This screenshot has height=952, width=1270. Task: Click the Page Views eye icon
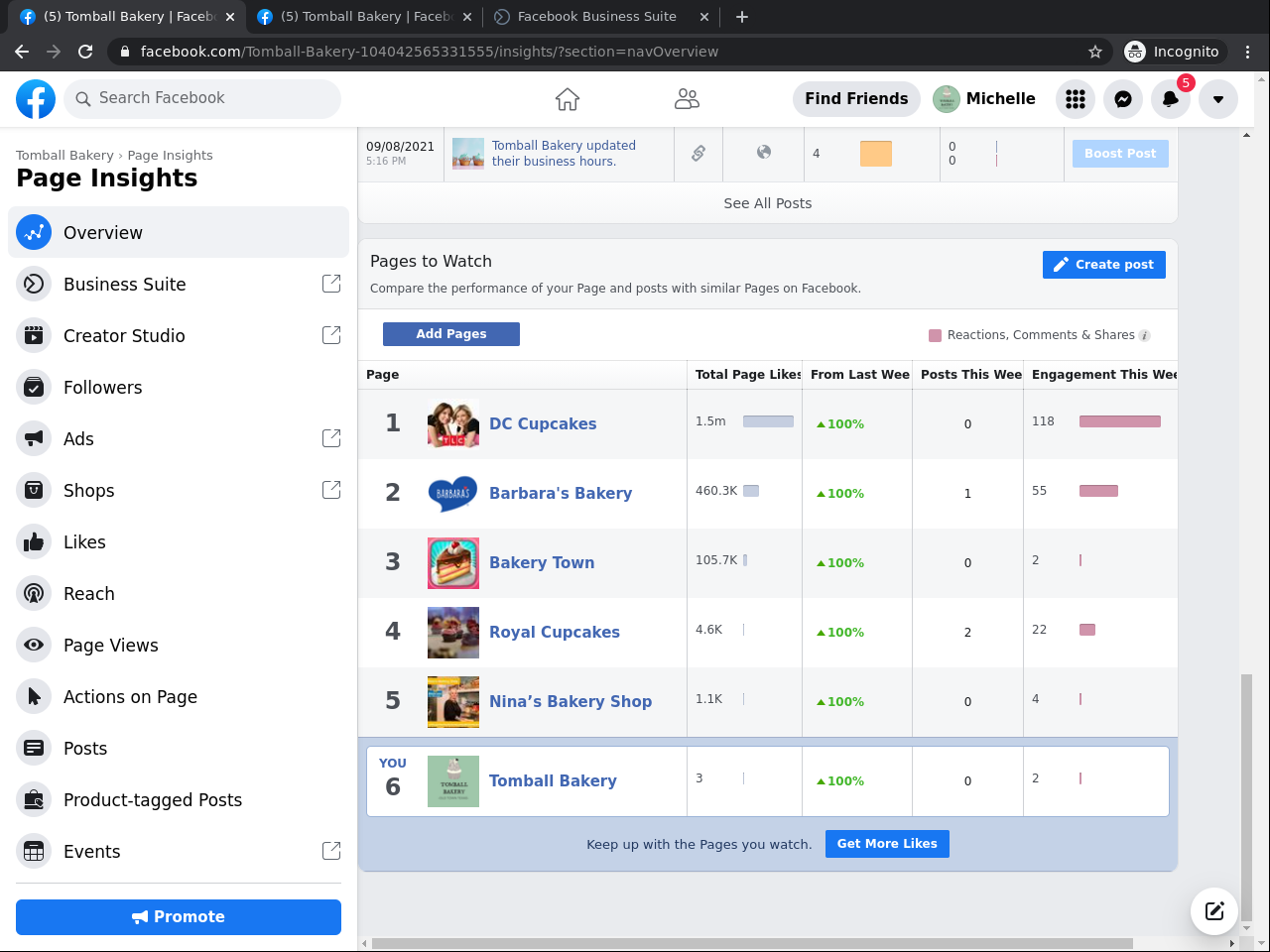coord(34,645)
